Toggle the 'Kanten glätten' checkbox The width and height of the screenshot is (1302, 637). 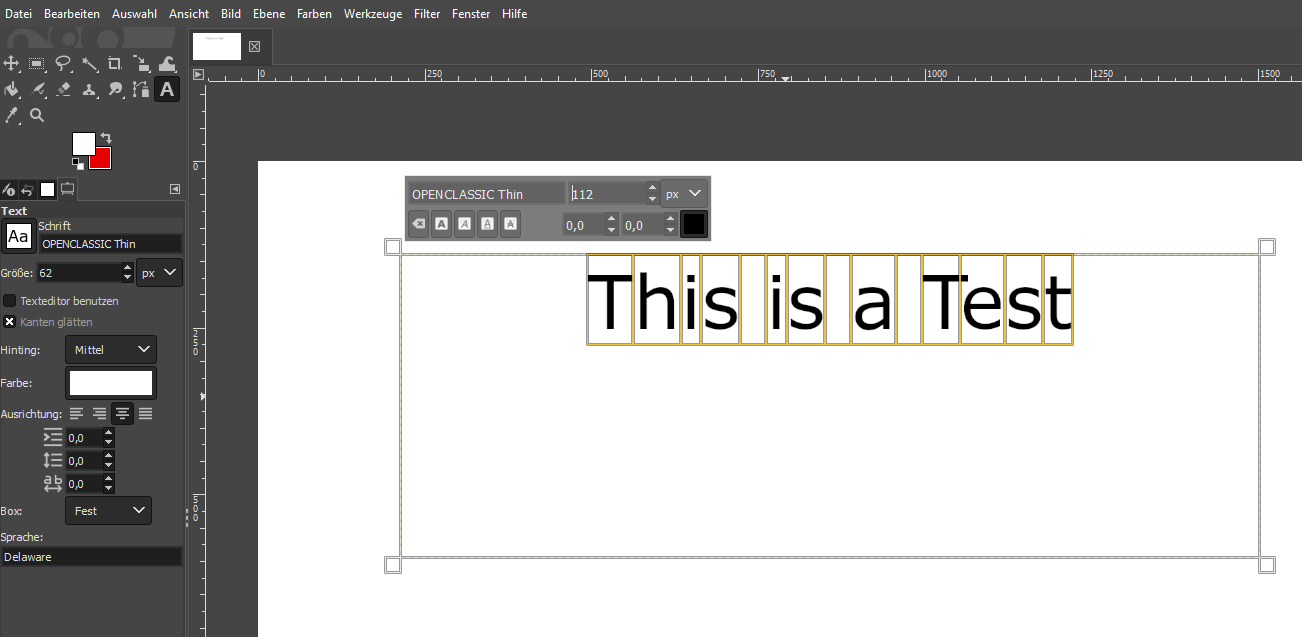pyautogui.click(x=10, y=322)
